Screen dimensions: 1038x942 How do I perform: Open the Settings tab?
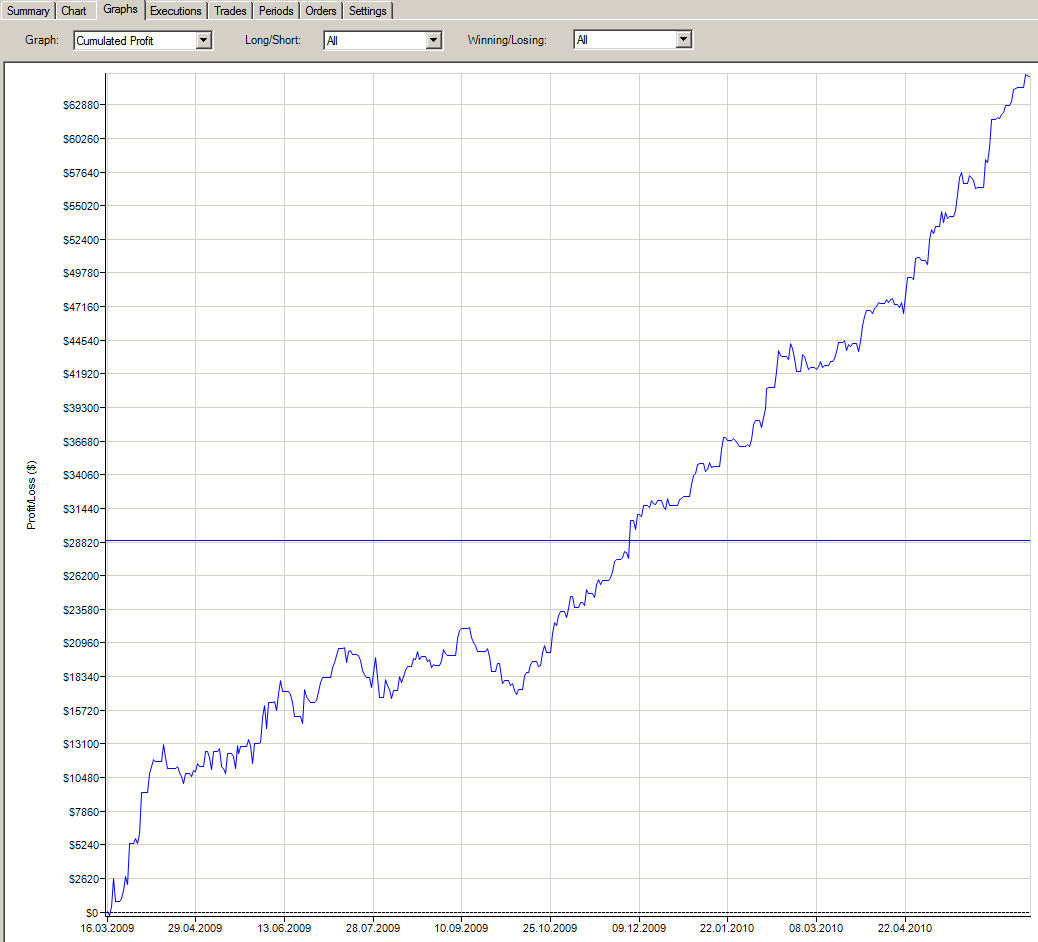(367, 11)
